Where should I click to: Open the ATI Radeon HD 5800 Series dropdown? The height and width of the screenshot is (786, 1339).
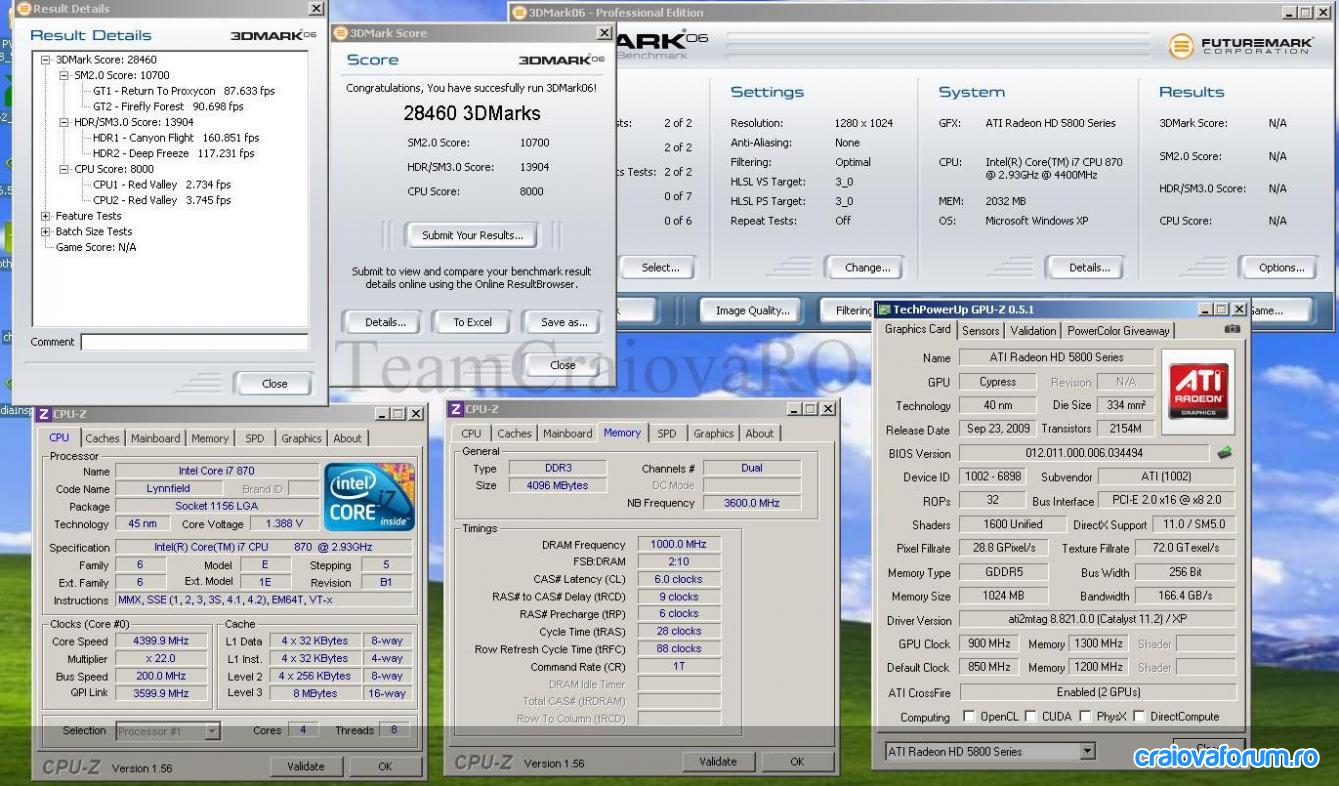(x=1088, y=751)
